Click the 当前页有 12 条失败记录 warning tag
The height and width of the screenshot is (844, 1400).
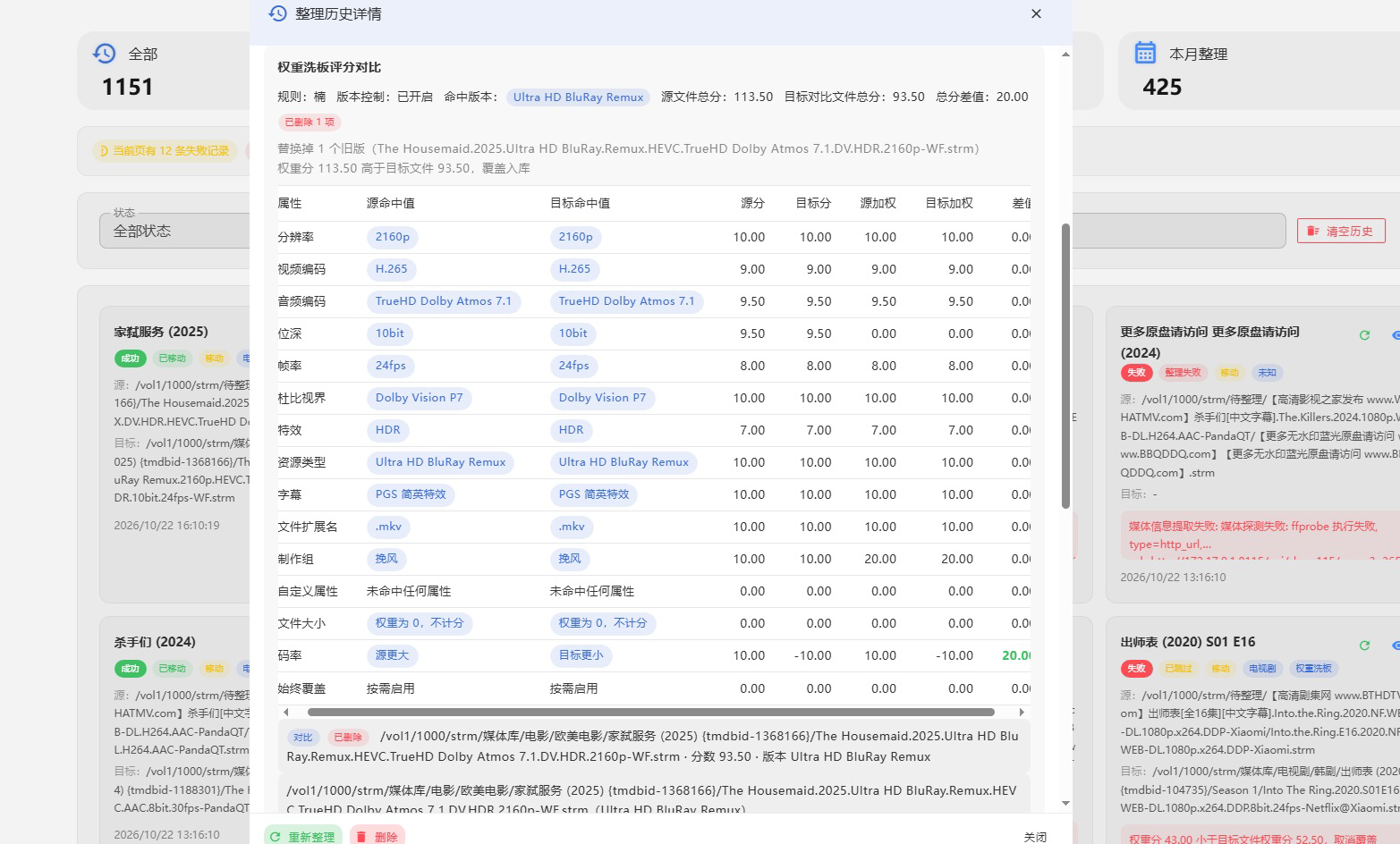(x=164, y=150)
